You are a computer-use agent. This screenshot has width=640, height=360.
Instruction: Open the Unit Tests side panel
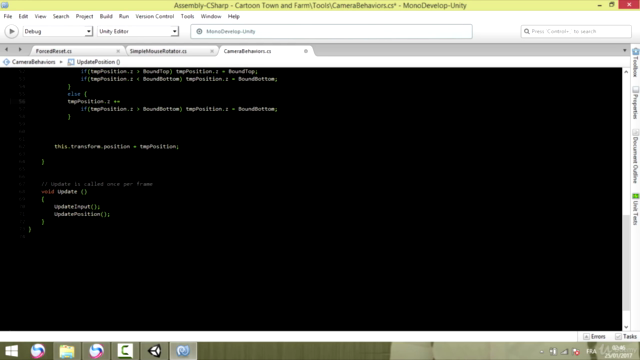point(636,209)
